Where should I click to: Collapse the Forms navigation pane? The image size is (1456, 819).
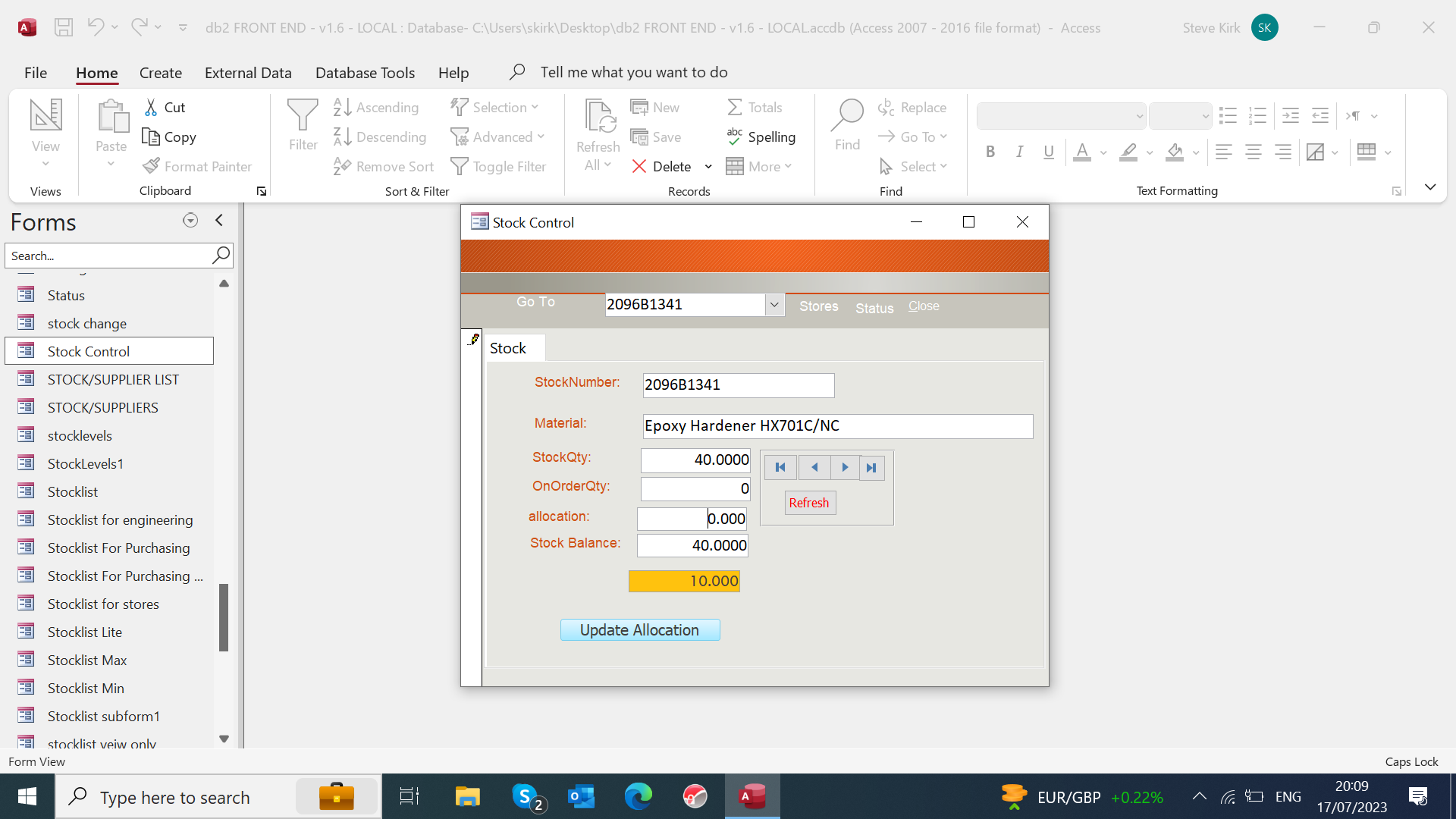(x=219, y=221)
